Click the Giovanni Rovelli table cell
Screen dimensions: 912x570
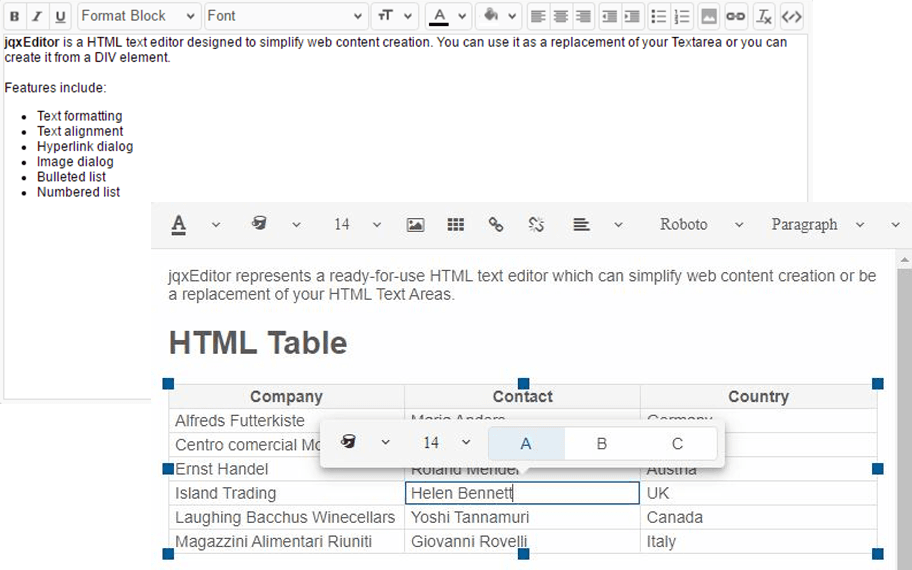tap(522, 542)
